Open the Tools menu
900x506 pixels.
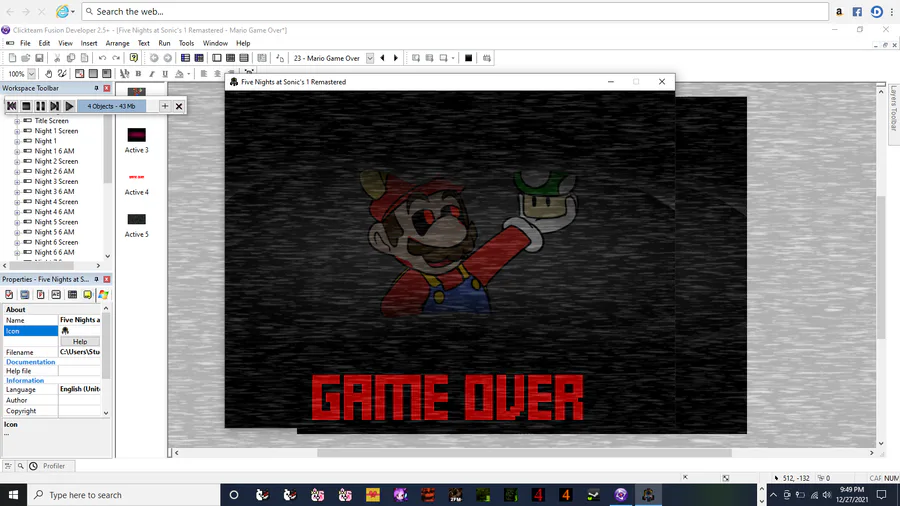coord(187,43)
